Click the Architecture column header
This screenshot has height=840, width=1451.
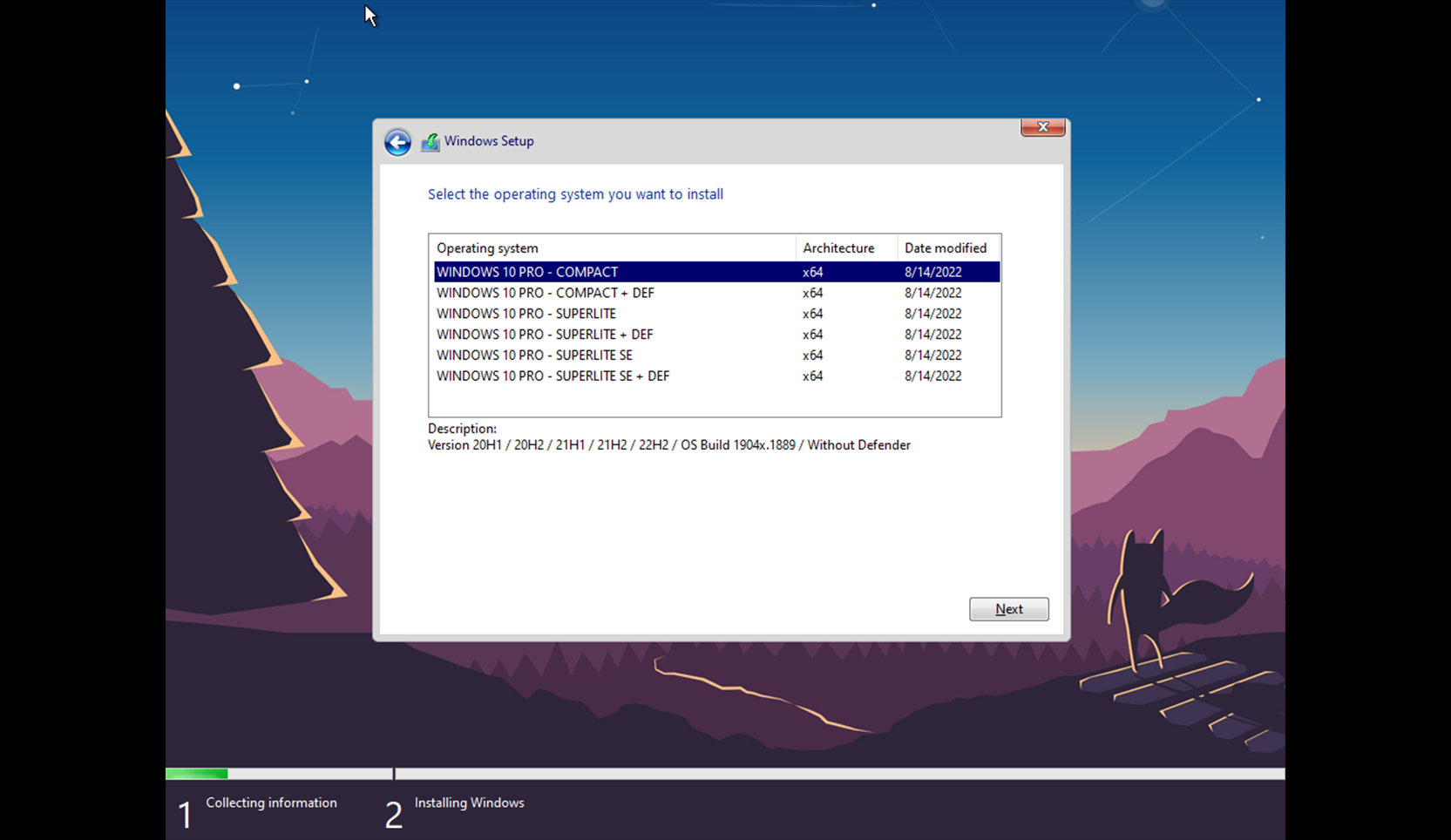point(846,248)
